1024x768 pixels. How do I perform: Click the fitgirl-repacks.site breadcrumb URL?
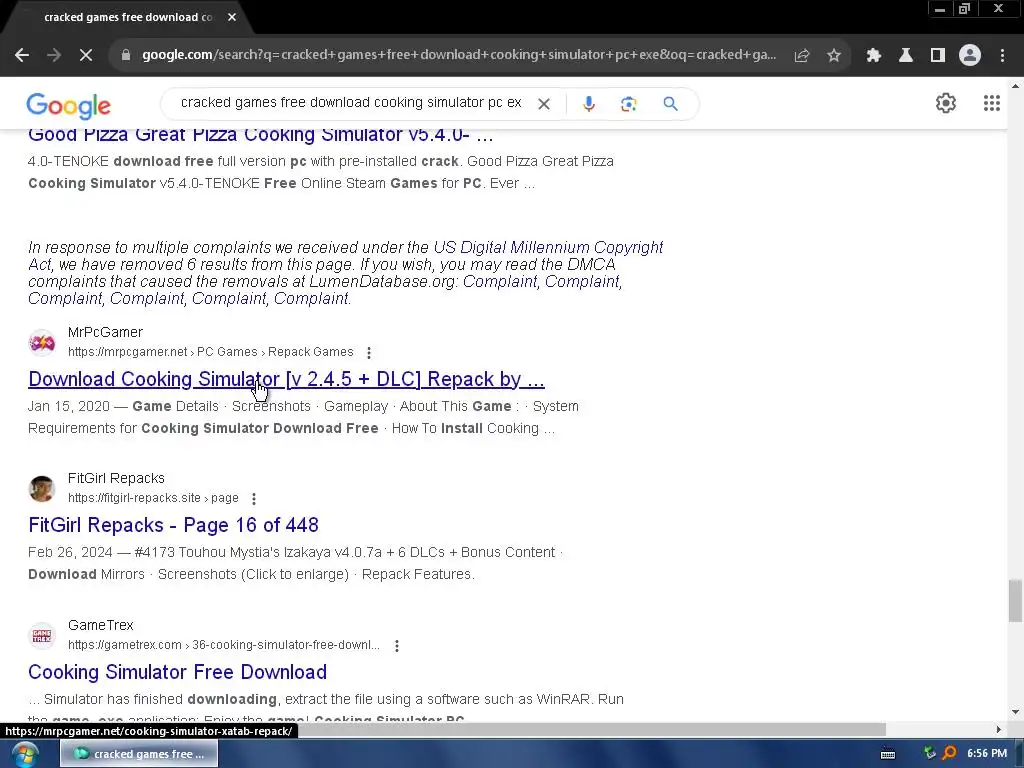click(153, 498)
